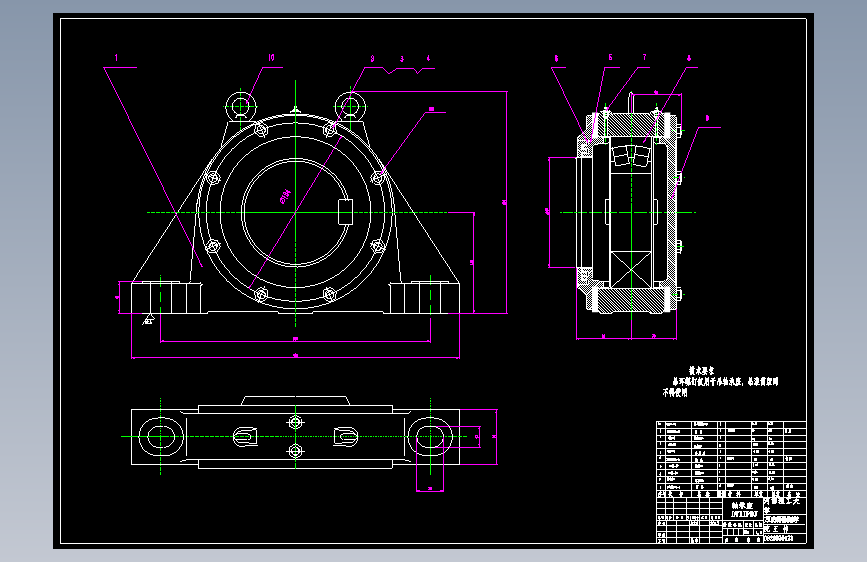
Task: Click part balloon number 3 above the front view
Action: pos(402,59)
